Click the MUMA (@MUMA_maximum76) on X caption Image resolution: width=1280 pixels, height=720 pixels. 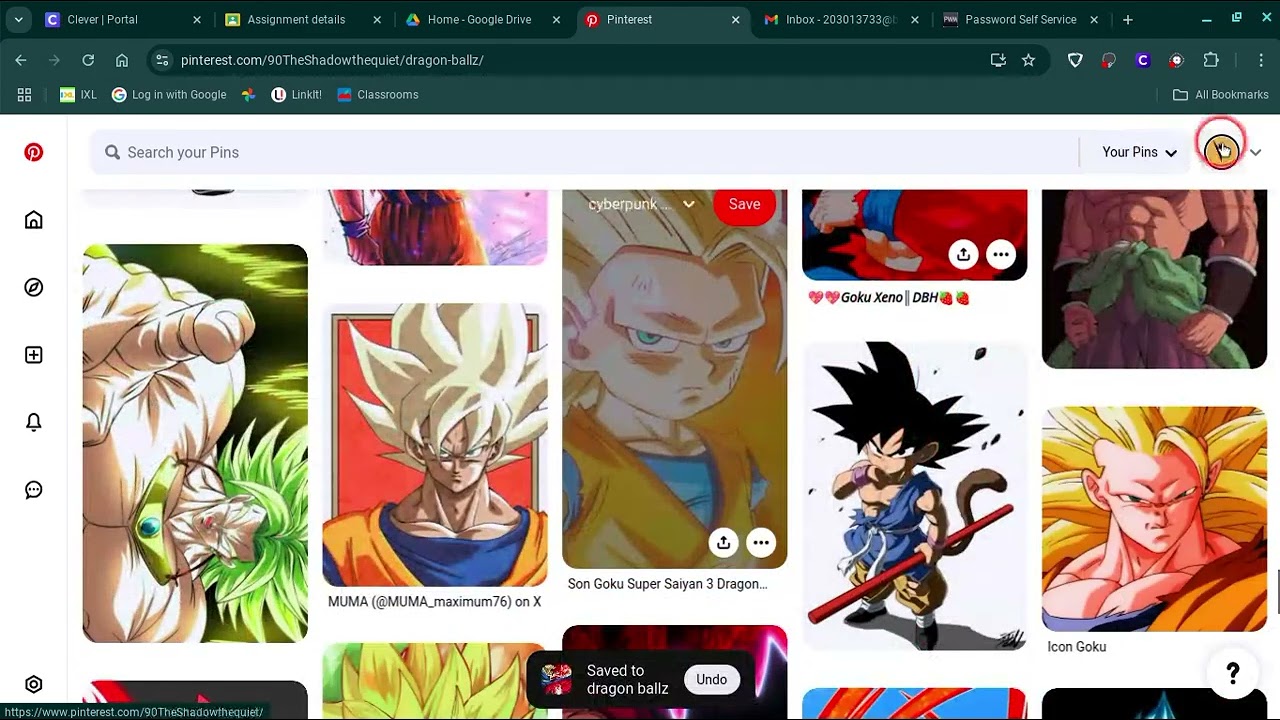(434, 602)
